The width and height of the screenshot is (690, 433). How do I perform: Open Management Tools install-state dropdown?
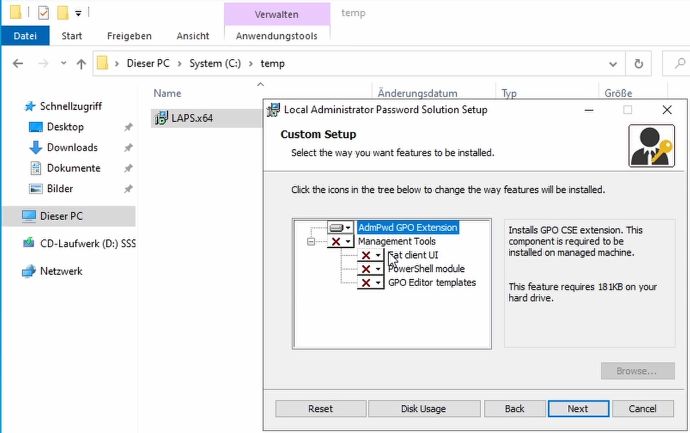(x=341, y=241)
